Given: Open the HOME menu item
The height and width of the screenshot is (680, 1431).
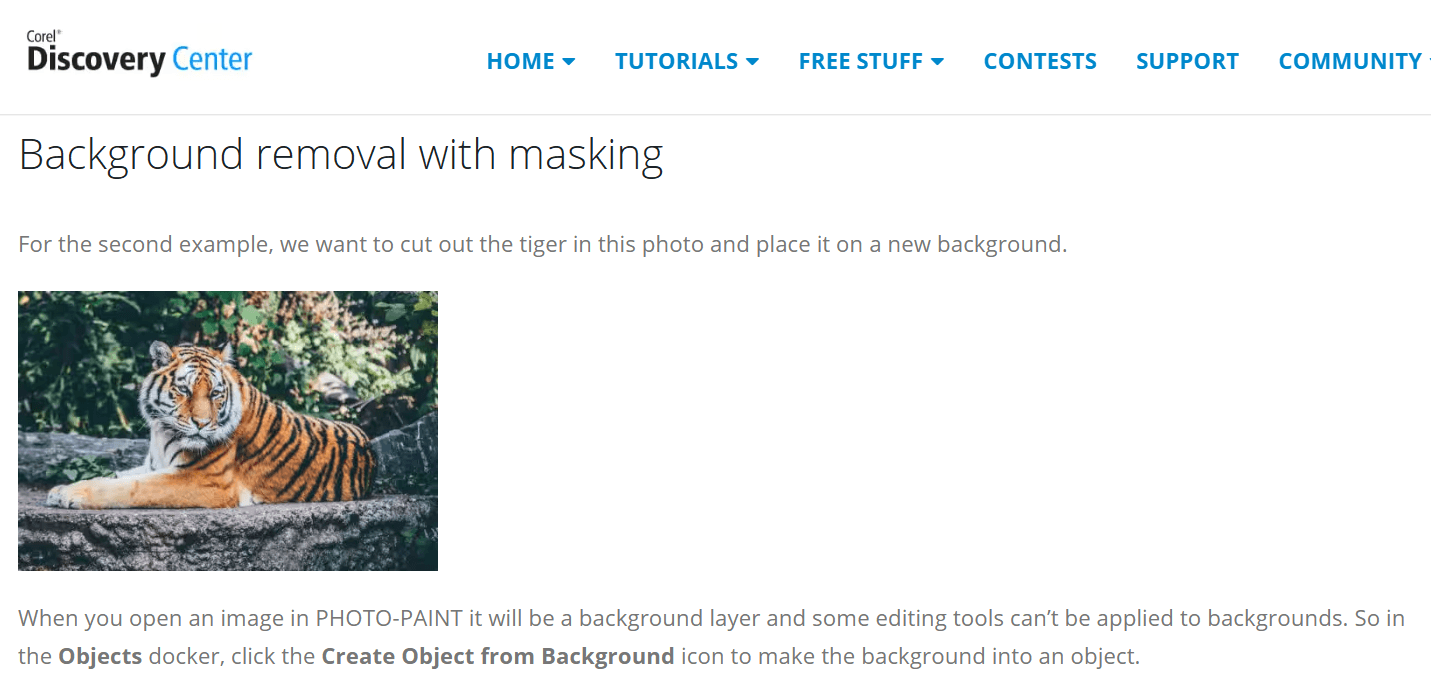Looking at the screenshot, I should click(520, 61).
